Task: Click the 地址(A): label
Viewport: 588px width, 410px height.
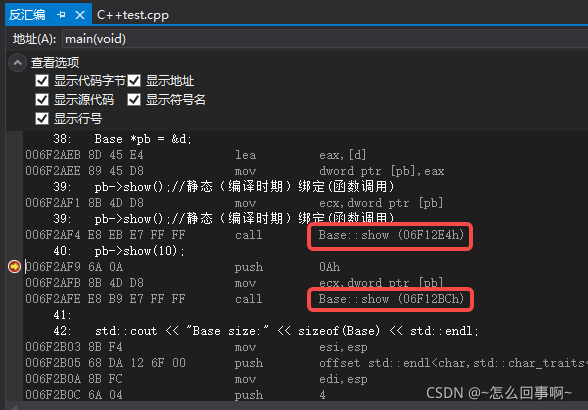Action: coord(34,39)
